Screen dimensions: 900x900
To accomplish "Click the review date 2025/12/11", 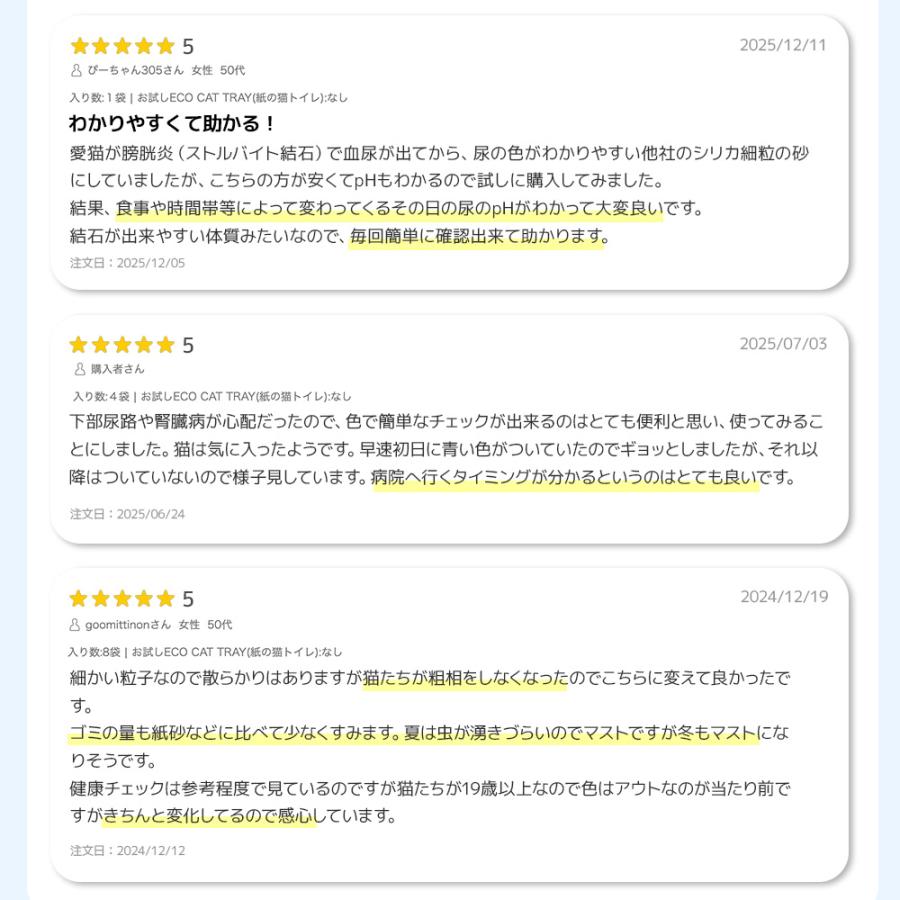I will [783, 45].
